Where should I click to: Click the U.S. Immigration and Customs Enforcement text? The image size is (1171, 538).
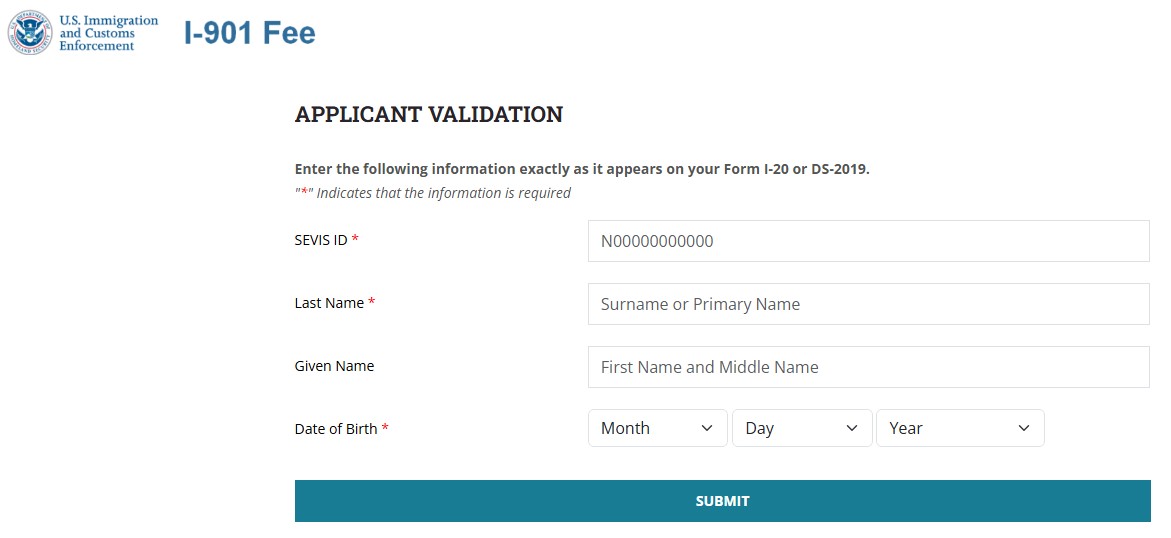coord(108,33)
